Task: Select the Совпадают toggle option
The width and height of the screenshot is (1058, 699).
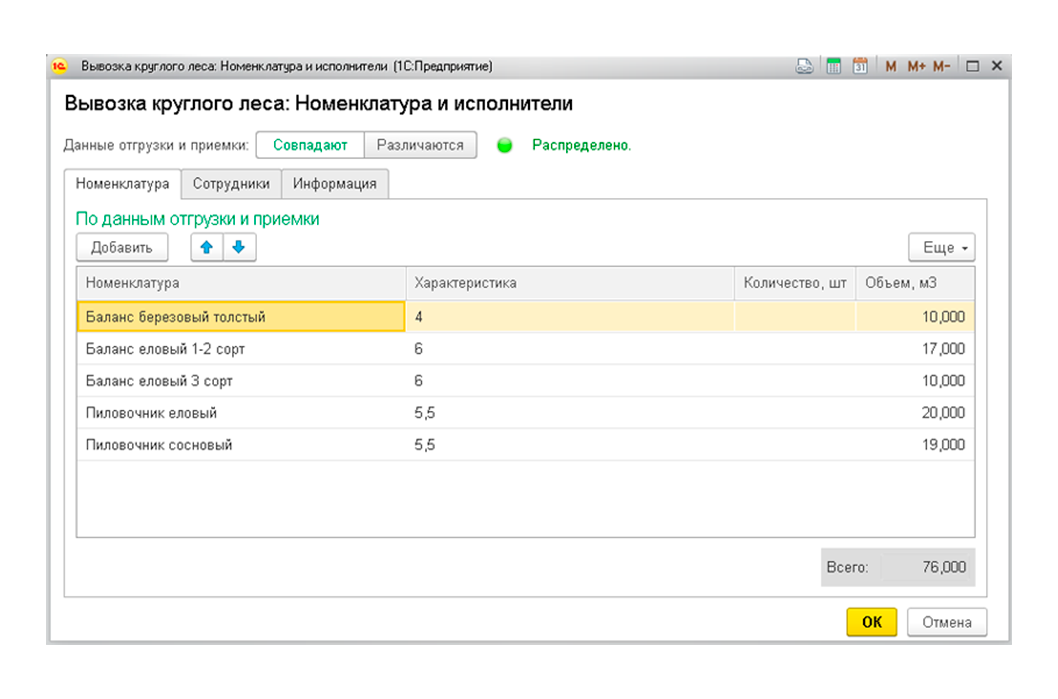Action: pos(310,145)
